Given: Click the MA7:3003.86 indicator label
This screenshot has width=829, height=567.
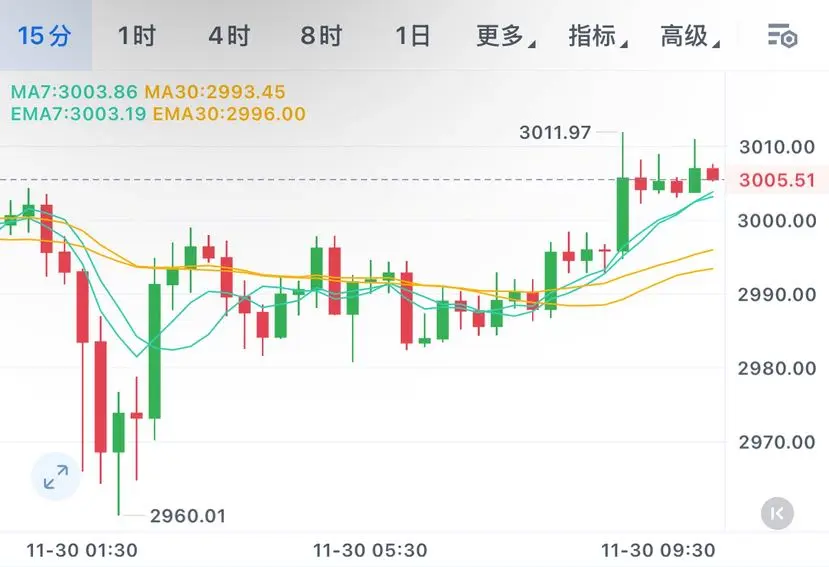Looking at the screenshot, I should coord(74,92).
